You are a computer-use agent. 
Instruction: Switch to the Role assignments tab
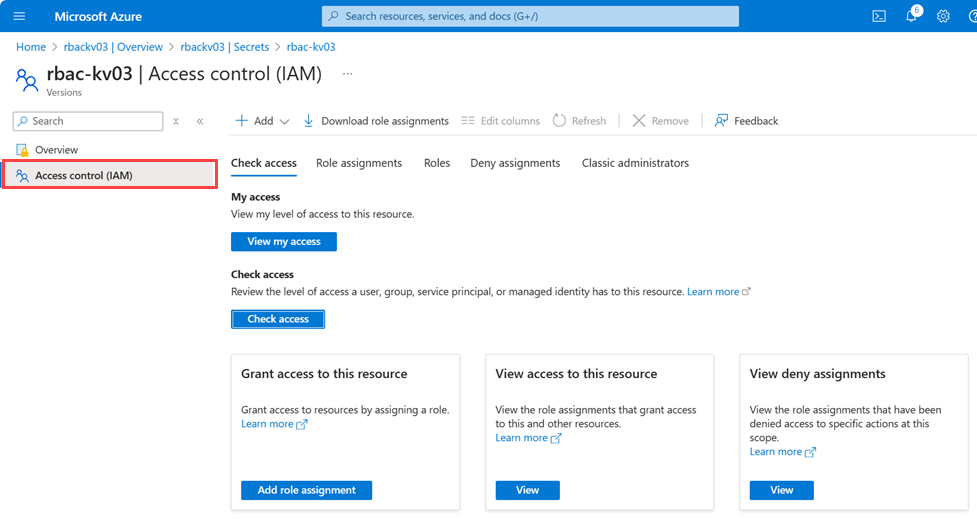pos(359,163)
